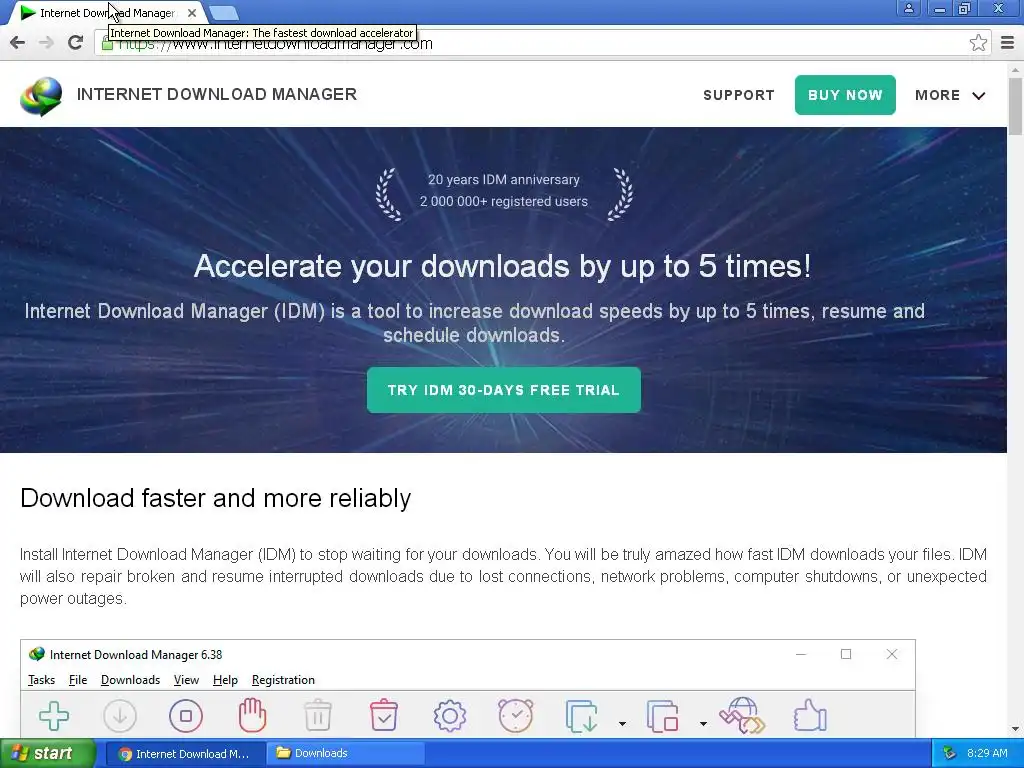Click TRY IDM 30-DAYS FREE TRIAL button
The width and height of the screenshot is (1024, 768).
pyautogui.click(x=504, y=390)
